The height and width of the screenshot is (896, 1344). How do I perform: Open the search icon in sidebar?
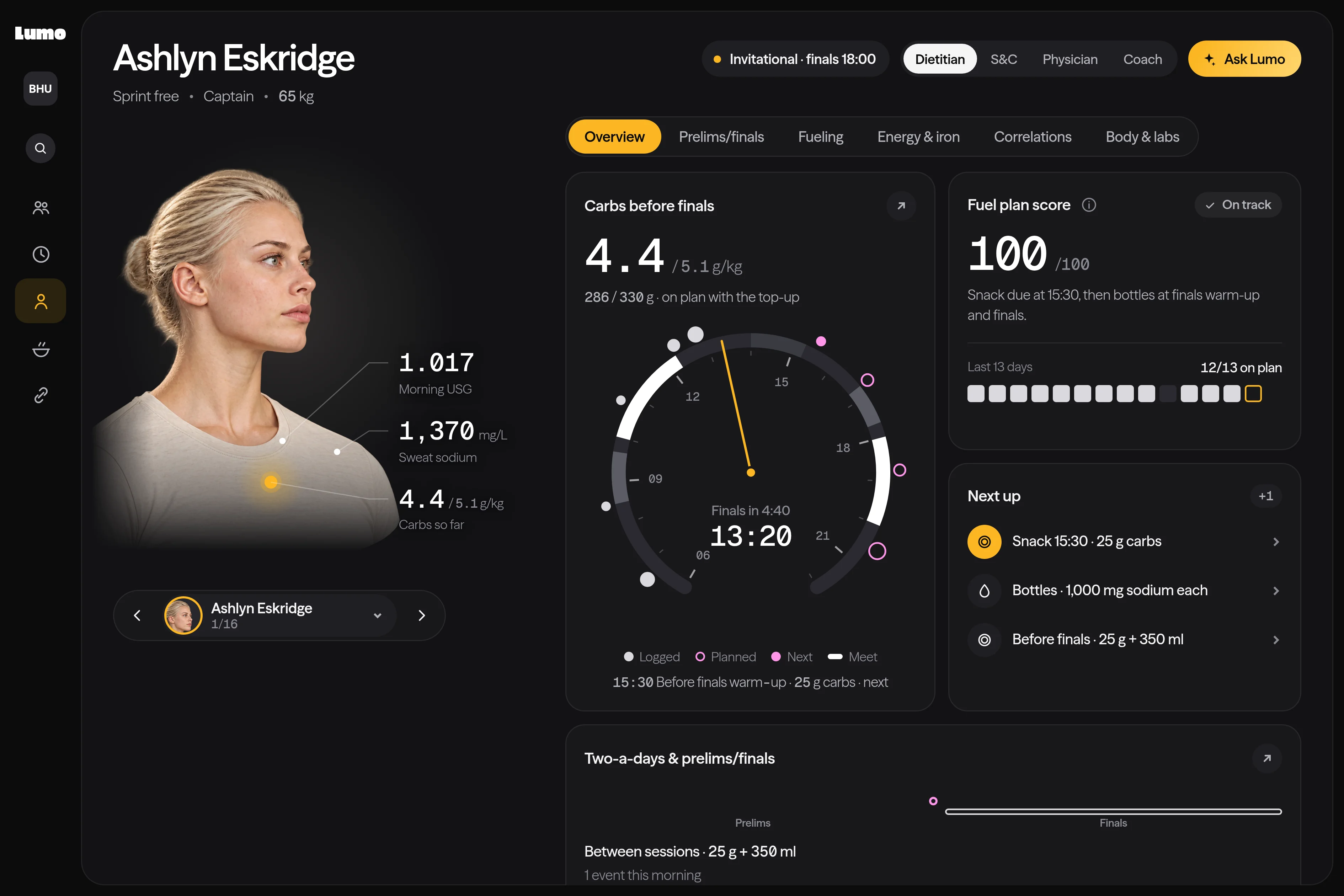pos(41,149)
